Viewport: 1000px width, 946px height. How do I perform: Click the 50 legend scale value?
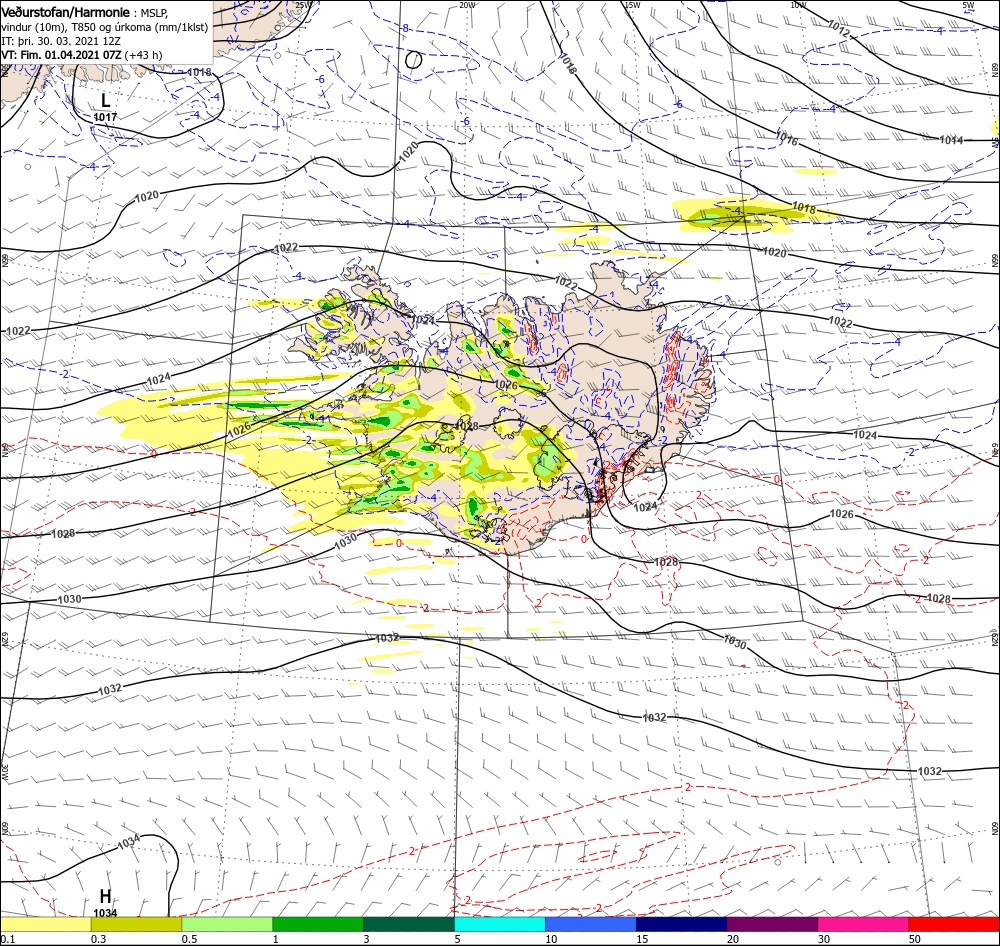(x=915, y=939)
